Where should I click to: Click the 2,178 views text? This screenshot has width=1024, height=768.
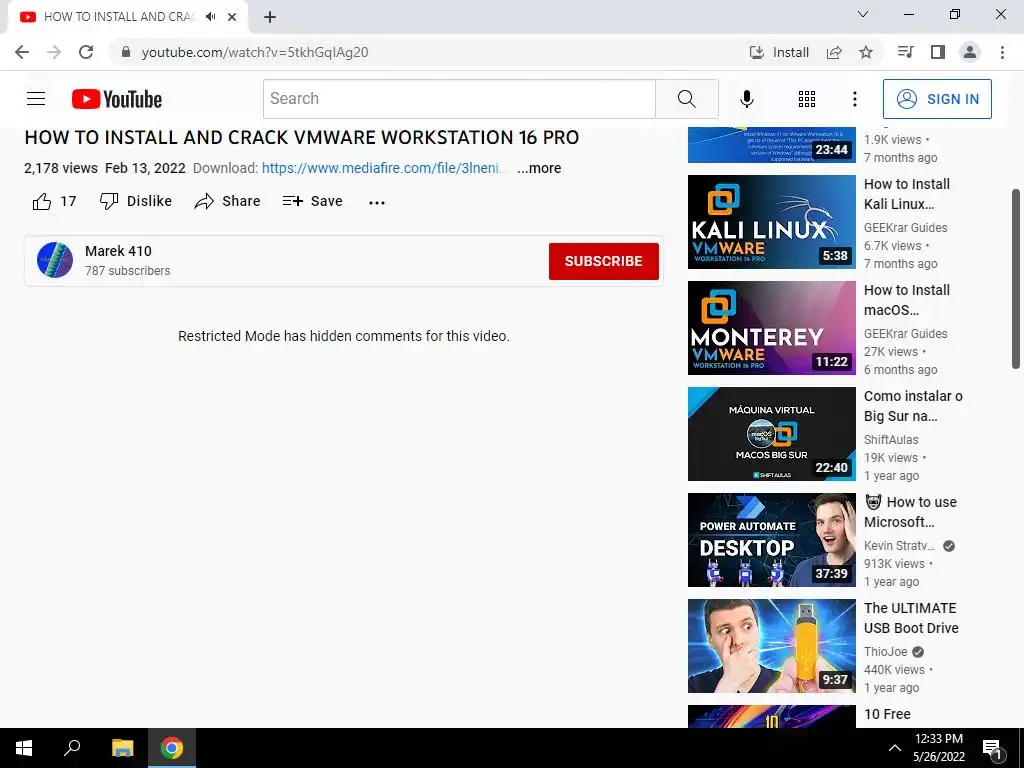click(x=61, y=168)
